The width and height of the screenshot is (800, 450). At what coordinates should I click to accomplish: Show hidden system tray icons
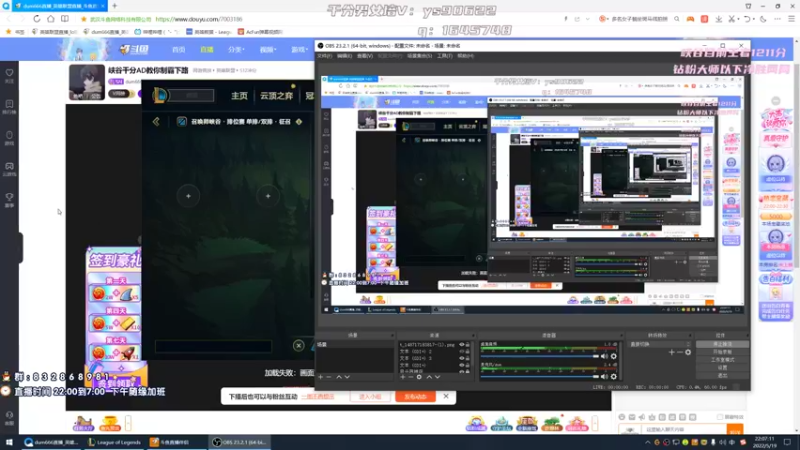click(x=647, y=442)
